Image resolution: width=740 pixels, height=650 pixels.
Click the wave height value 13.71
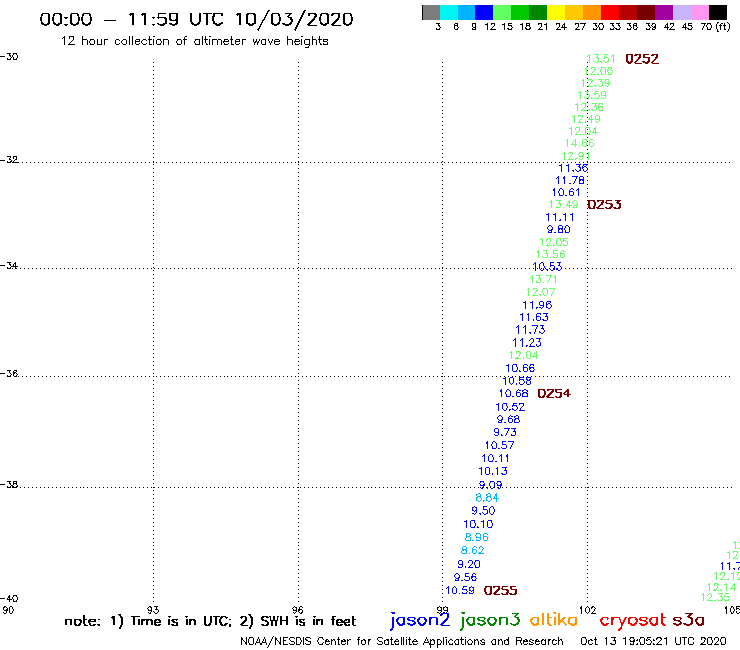click(543, 279)
